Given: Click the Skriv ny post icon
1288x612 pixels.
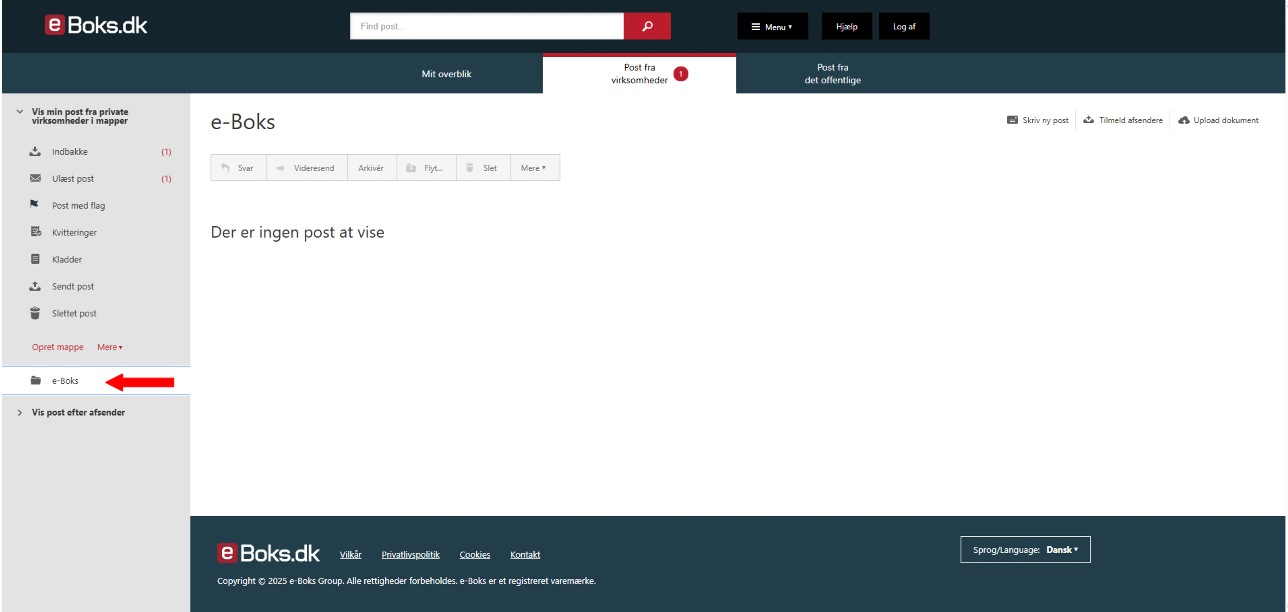Looking at the screenshot, I should [1037, 119].
